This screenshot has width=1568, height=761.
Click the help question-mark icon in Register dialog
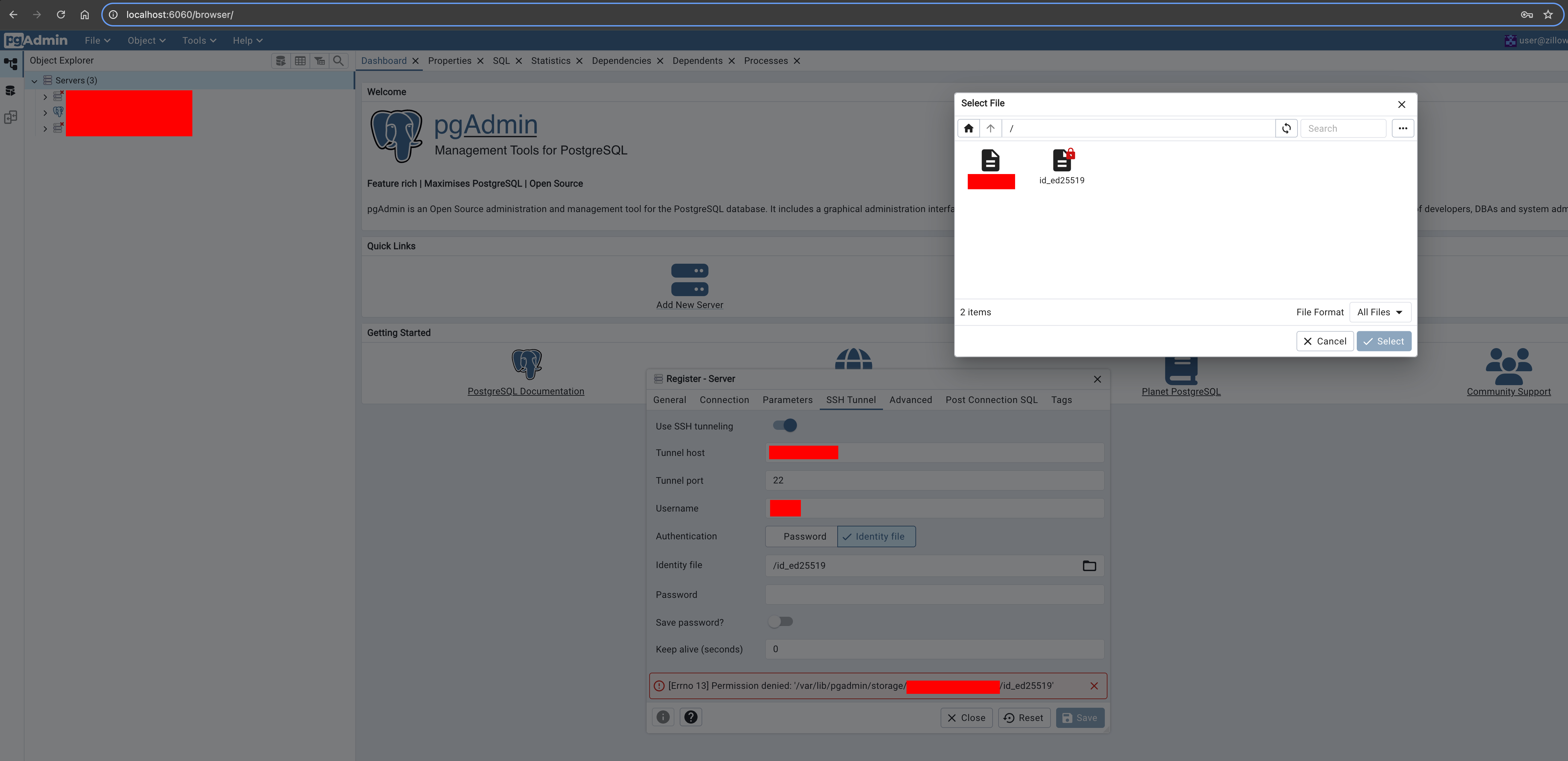690,717
